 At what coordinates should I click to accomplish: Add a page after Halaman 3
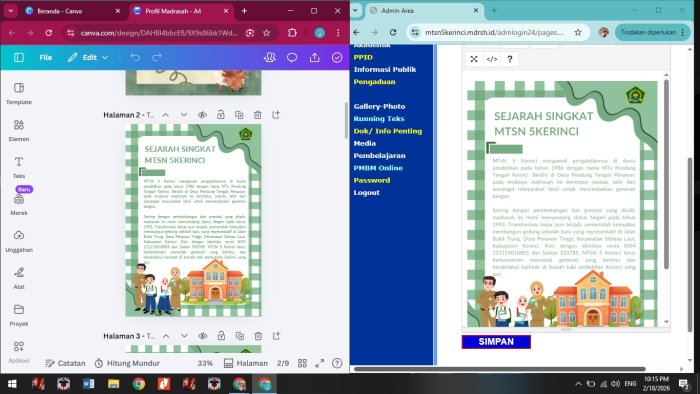[276, 336]
